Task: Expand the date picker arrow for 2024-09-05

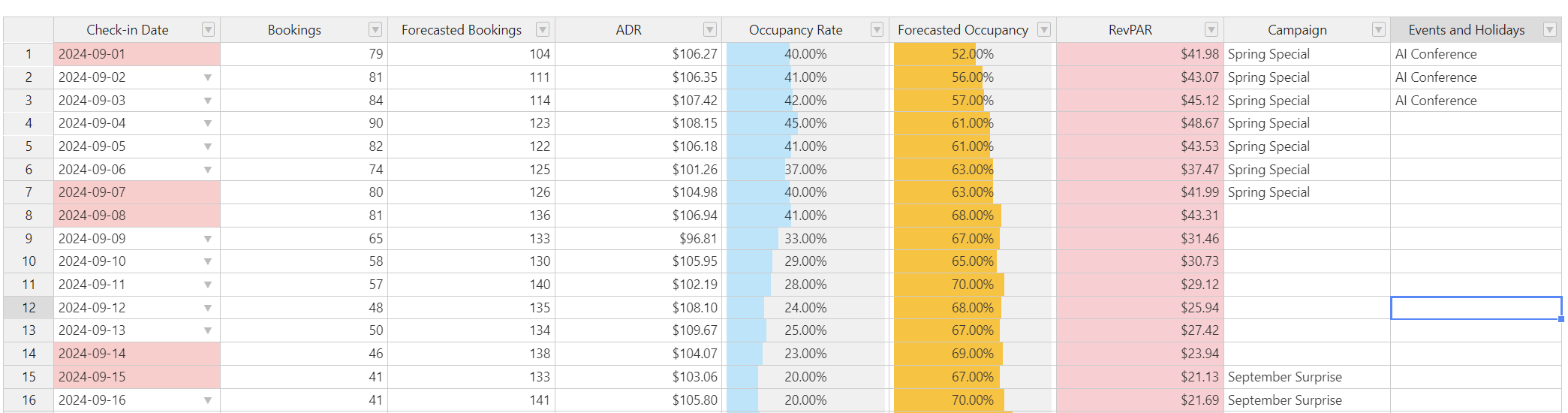Action: point(208,147)
